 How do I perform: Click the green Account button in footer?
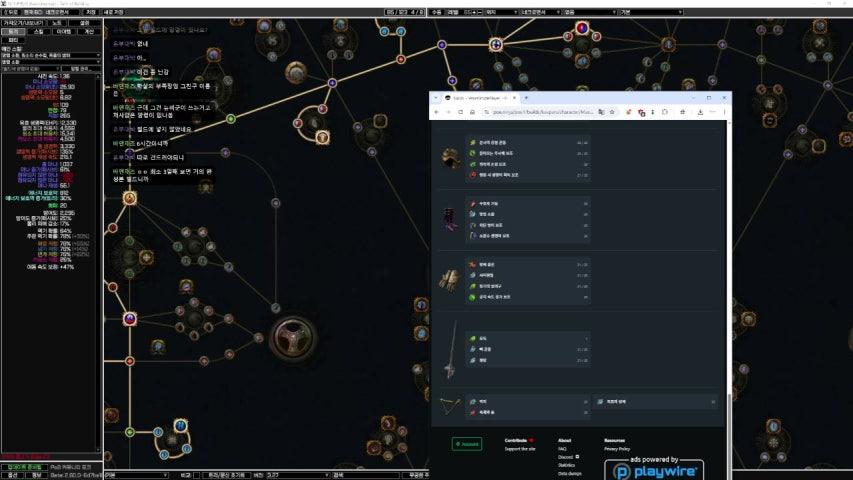[x=467, y=444]
